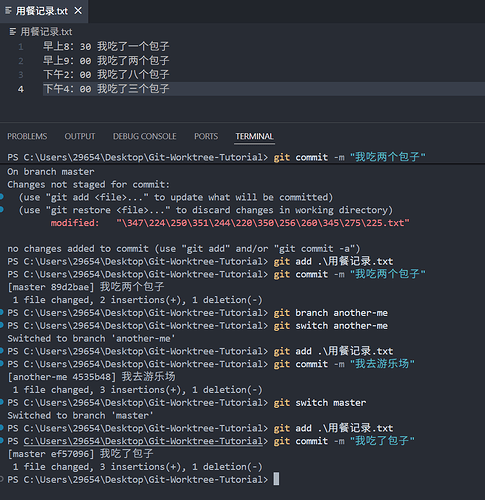Click the 'git commit -m "我去游乐场"' command
This screenshot has height=500, width=485.
[x=344, y=364]
